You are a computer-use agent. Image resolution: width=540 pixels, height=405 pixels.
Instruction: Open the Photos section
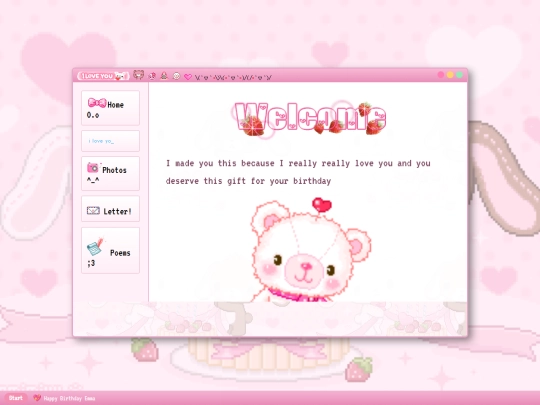point(110,173)
